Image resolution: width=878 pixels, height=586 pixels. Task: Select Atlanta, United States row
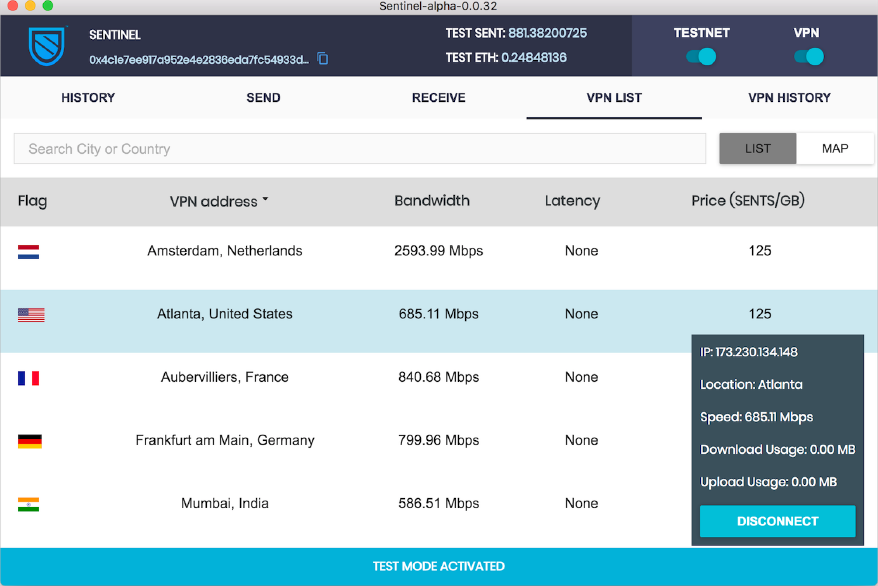click(439, 321)
